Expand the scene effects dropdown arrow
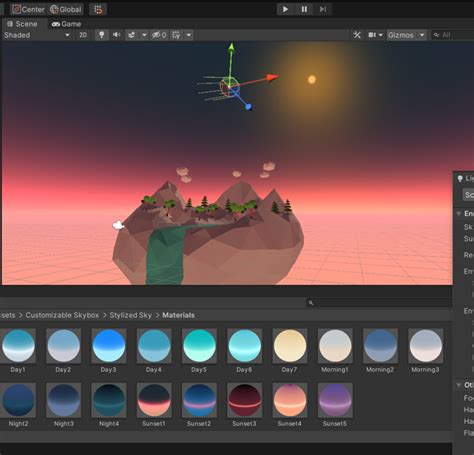Screen dimensions: 474x455 coord(144,35)
